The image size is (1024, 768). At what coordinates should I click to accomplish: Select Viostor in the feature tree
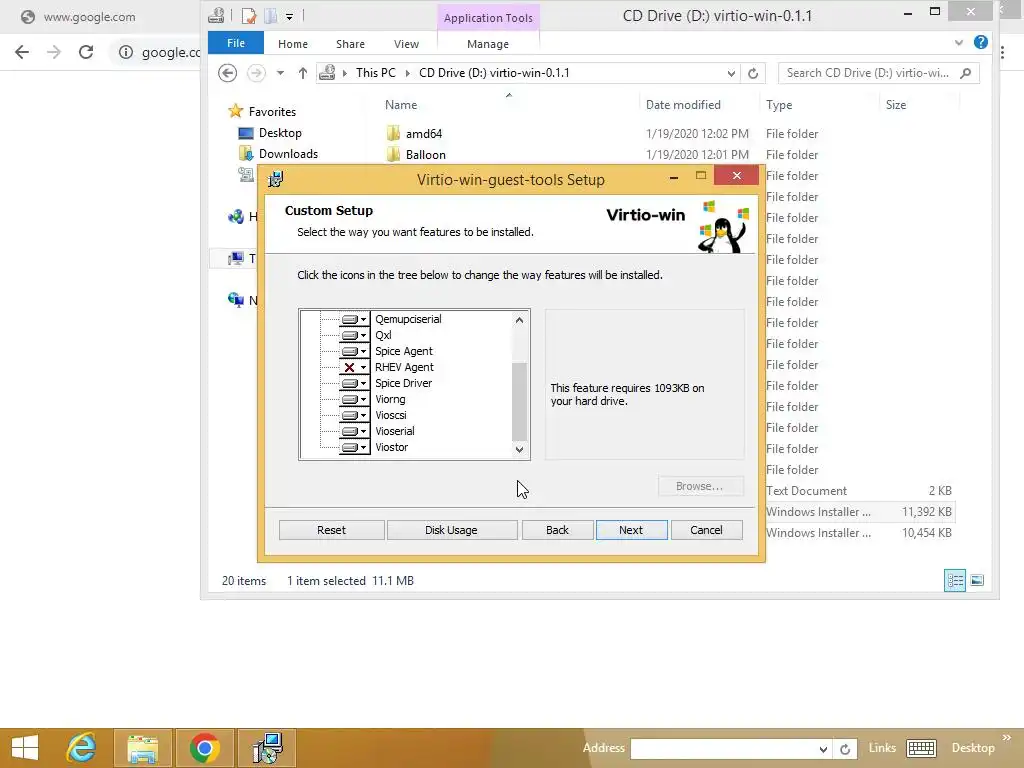point(392,447)
